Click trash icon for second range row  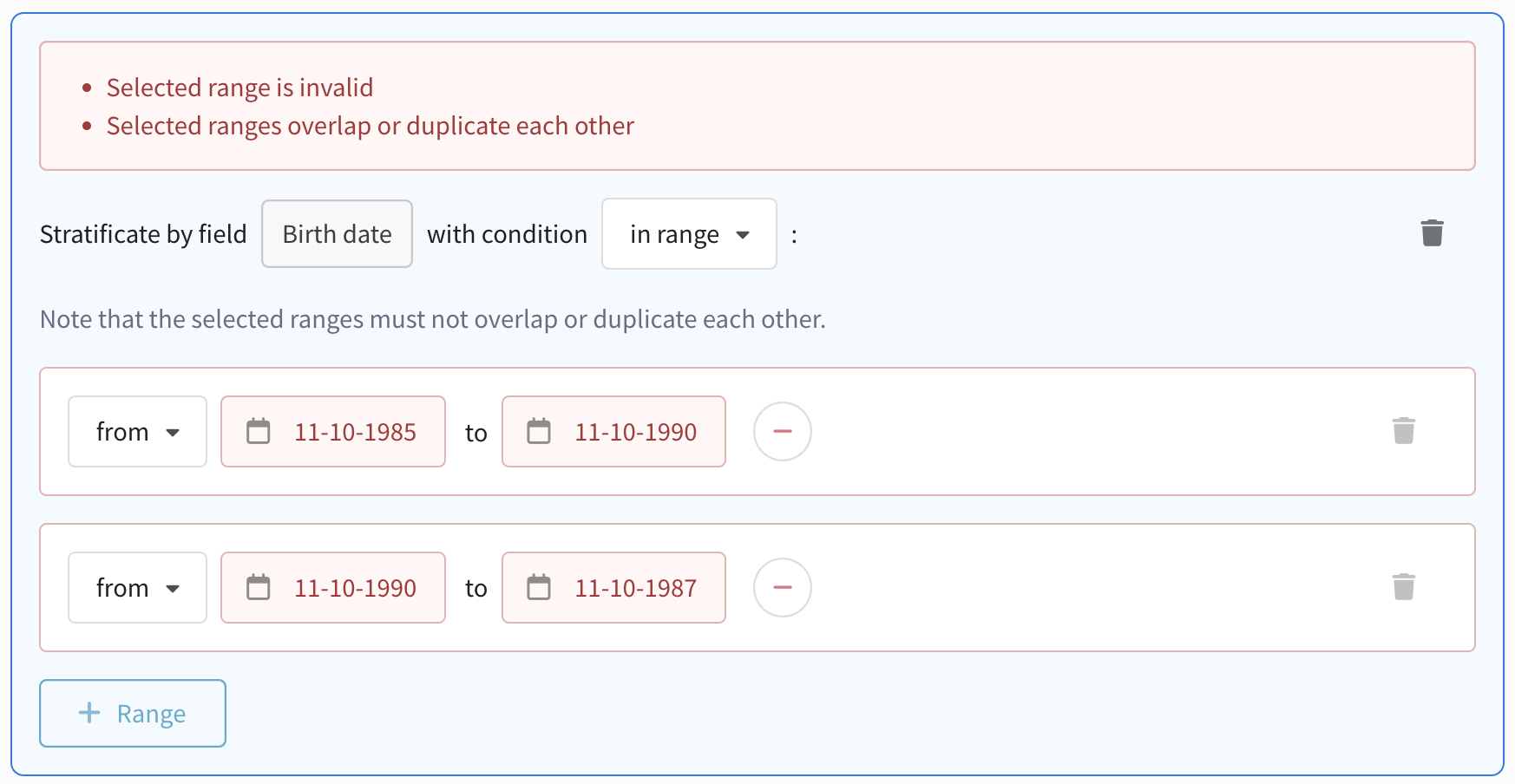click(x=1403, y=587)
